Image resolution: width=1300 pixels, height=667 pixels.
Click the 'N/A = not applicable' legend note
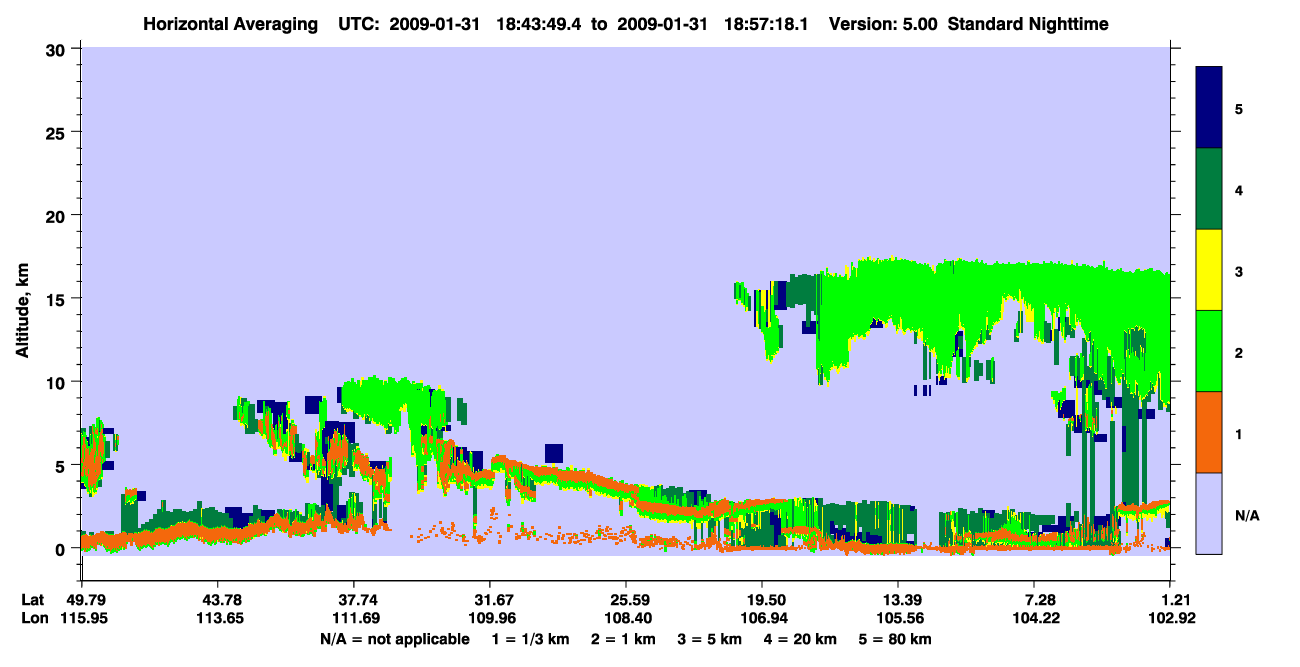395,639
